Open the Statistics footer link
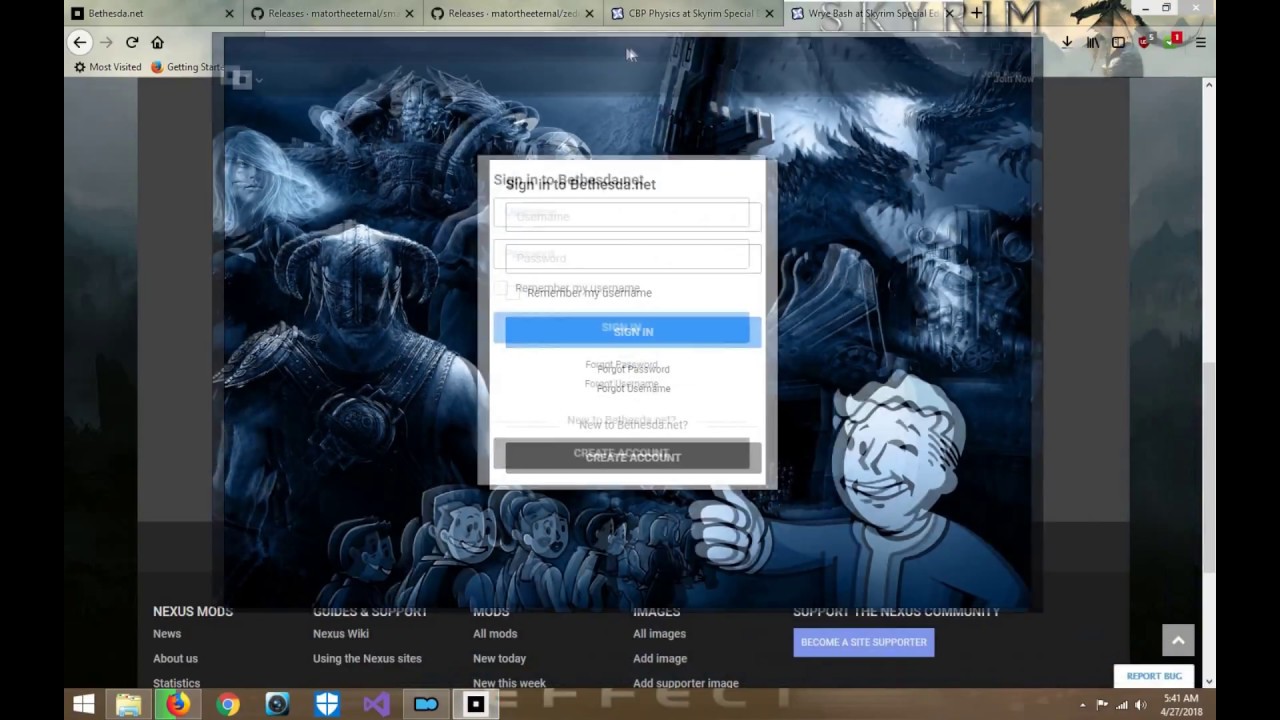 tap(176, 683)
